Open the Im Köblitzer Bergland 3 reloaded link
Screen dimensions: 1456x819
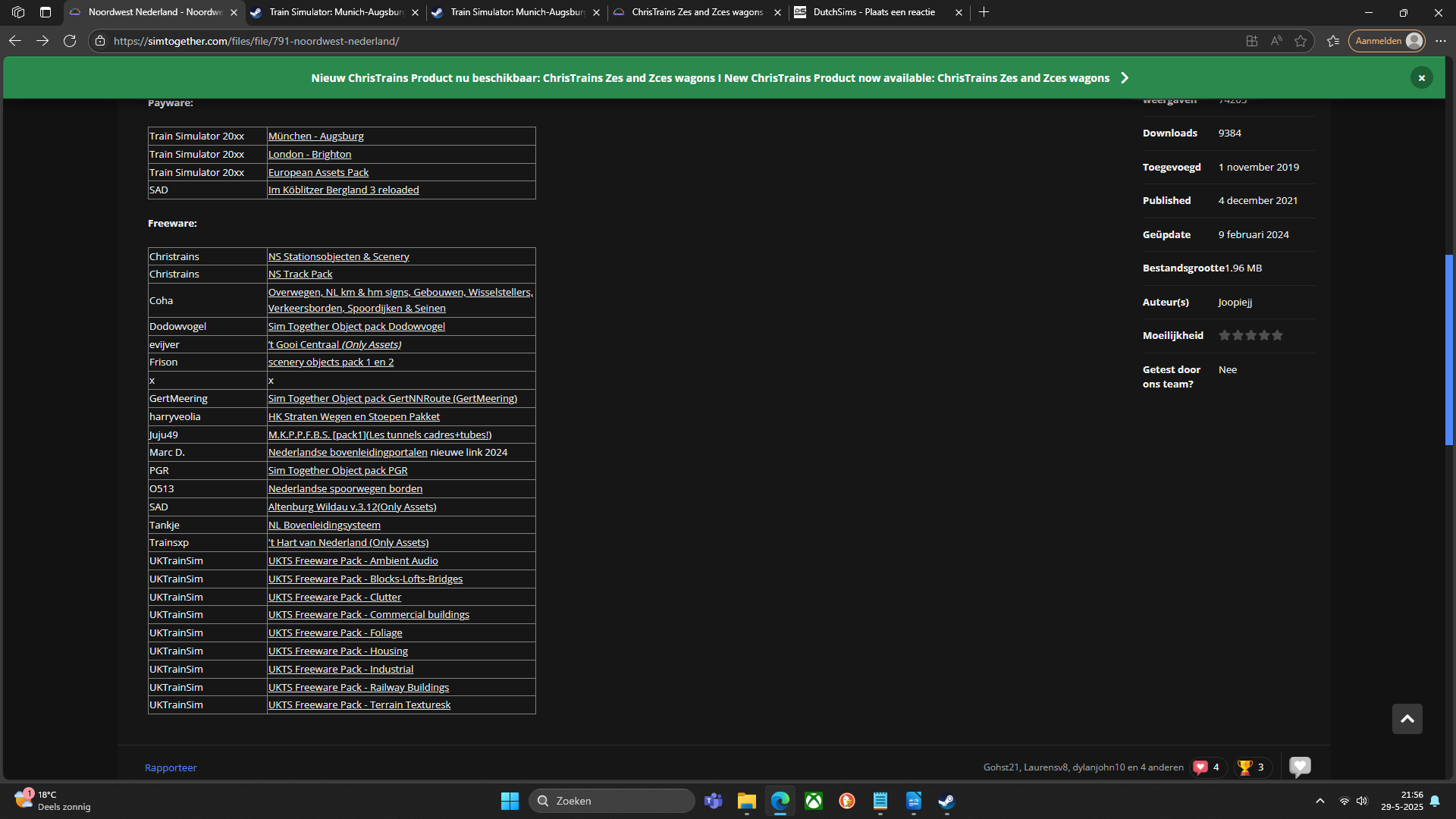pyautogui.click(x=344, y=190)
